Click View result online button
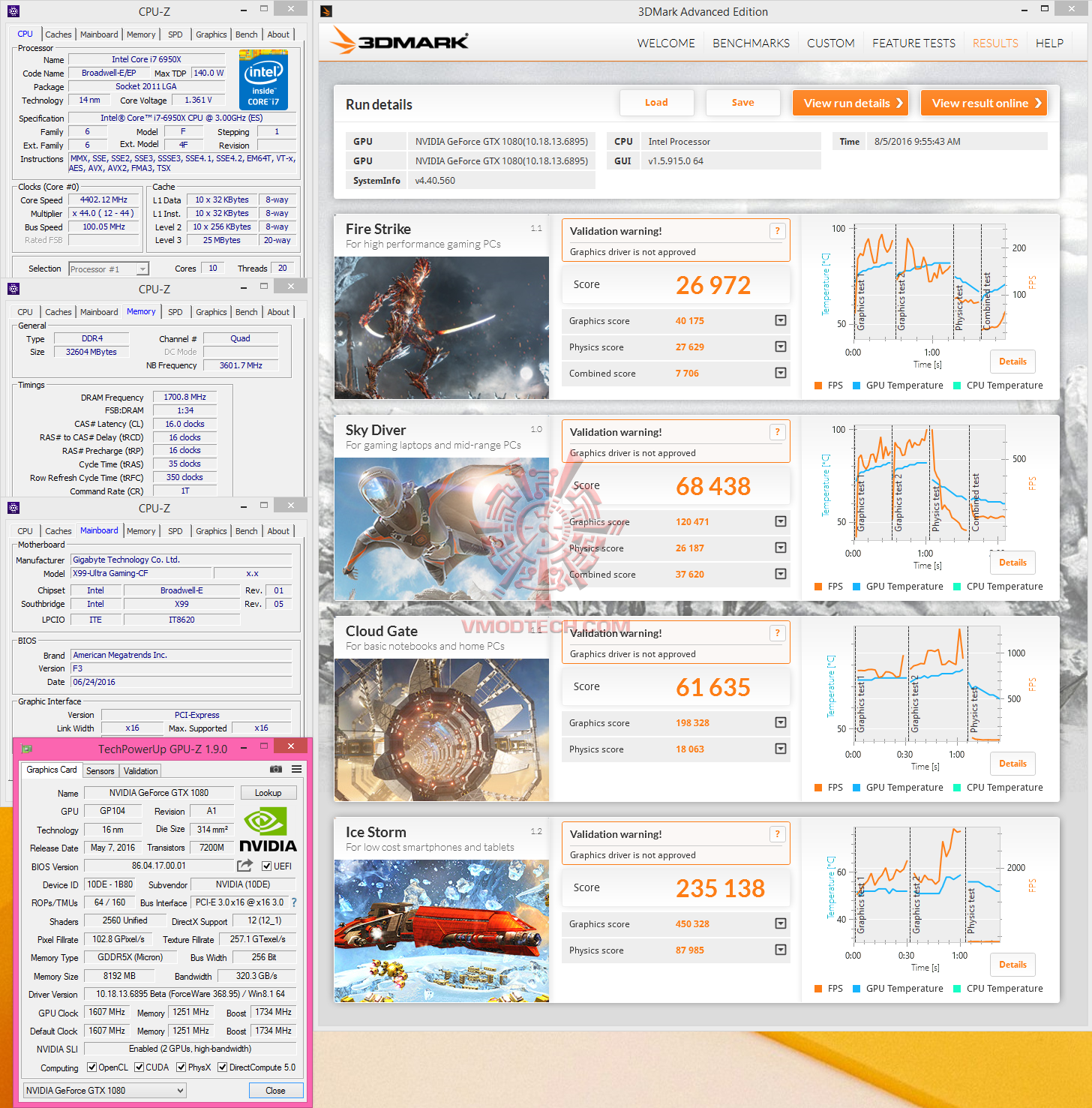Image resolution: width=1092 pixels, height=1108 pixels. click(984, 104)
